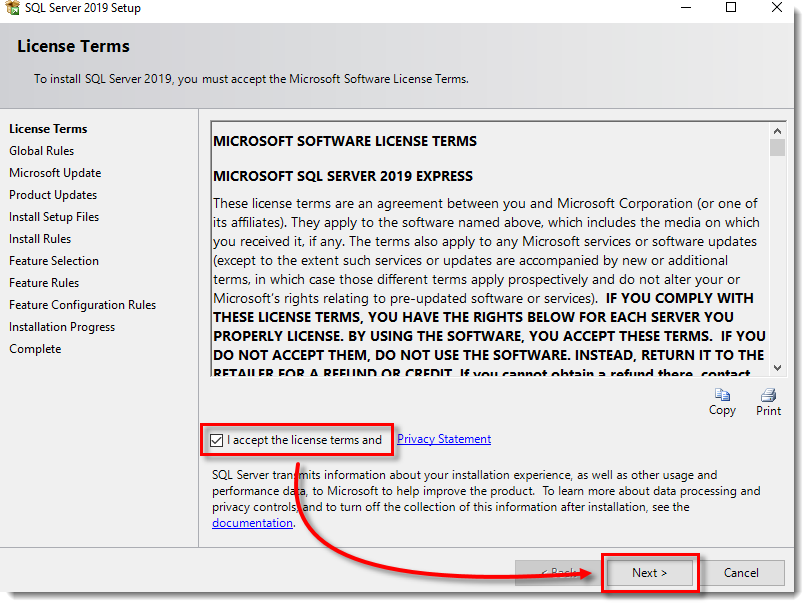This screenshot has height=607, width=809.
Task: Minimize the SQL Server 2019 Setup window
Action: pyautogui.click(x=686, y=7)
